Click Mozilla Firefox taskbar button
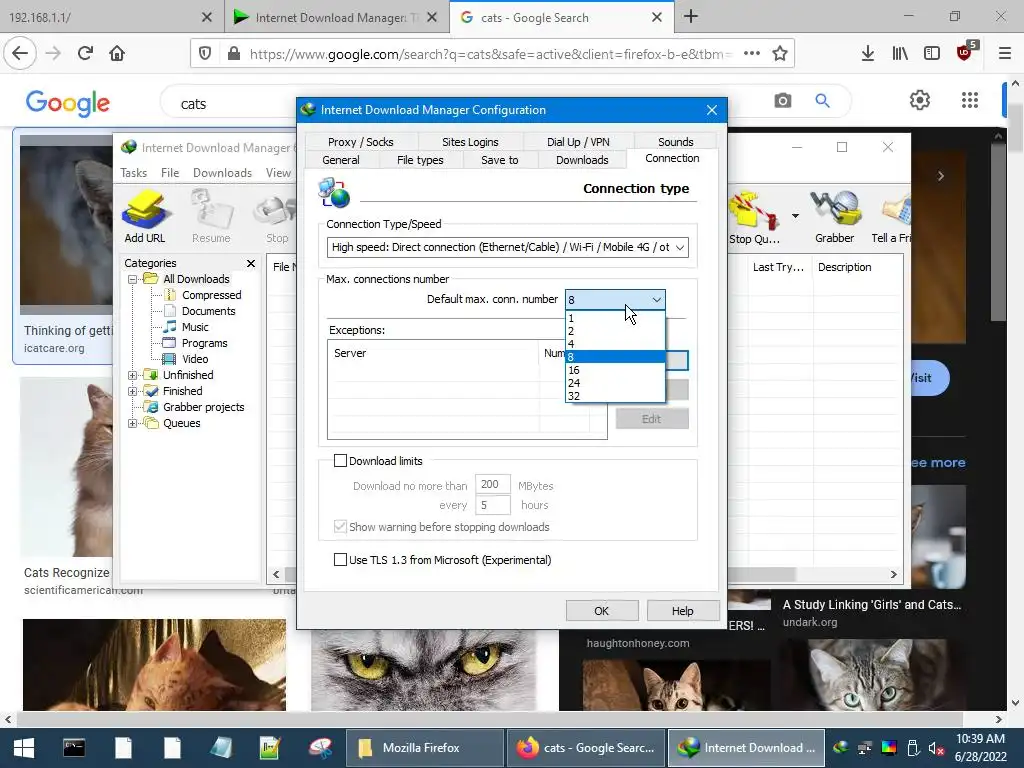The width and height of the screenshot is (1024, 768). [424, 748]
